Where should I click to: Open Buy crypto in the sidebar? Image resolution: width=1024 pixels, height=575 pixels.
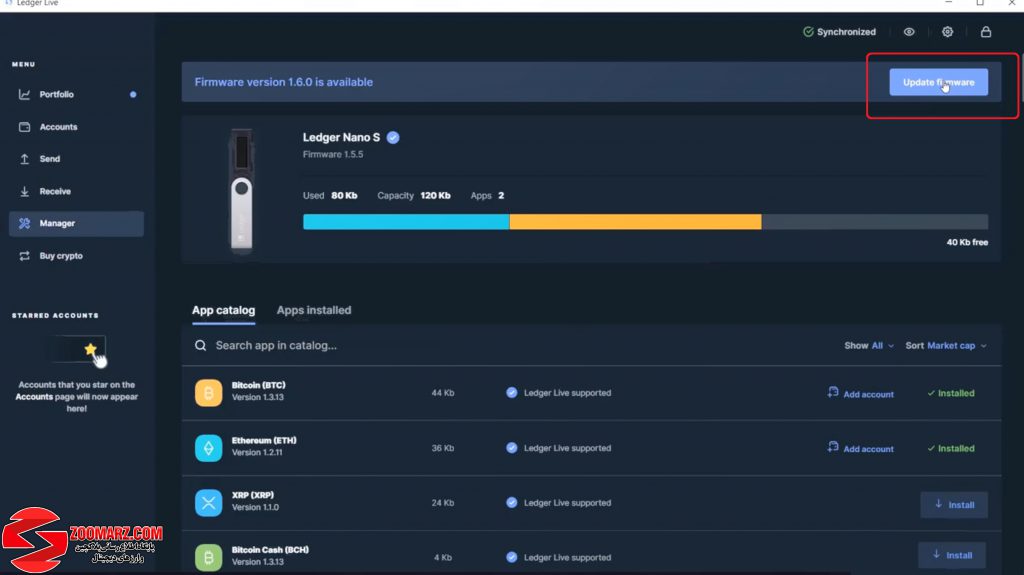click(x=76, y=255)
